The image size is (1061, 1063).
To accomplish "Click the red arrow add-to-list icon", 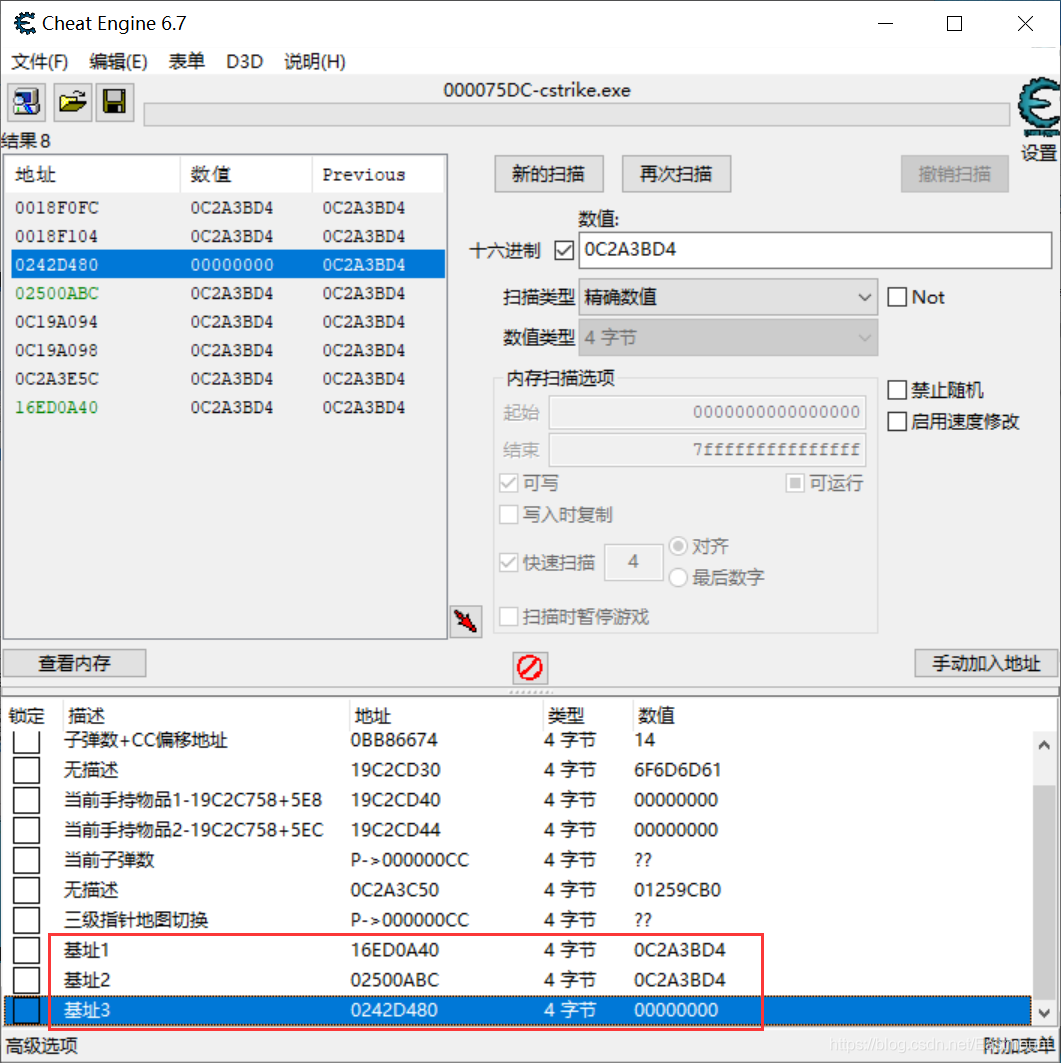I will tap(466, 621).
